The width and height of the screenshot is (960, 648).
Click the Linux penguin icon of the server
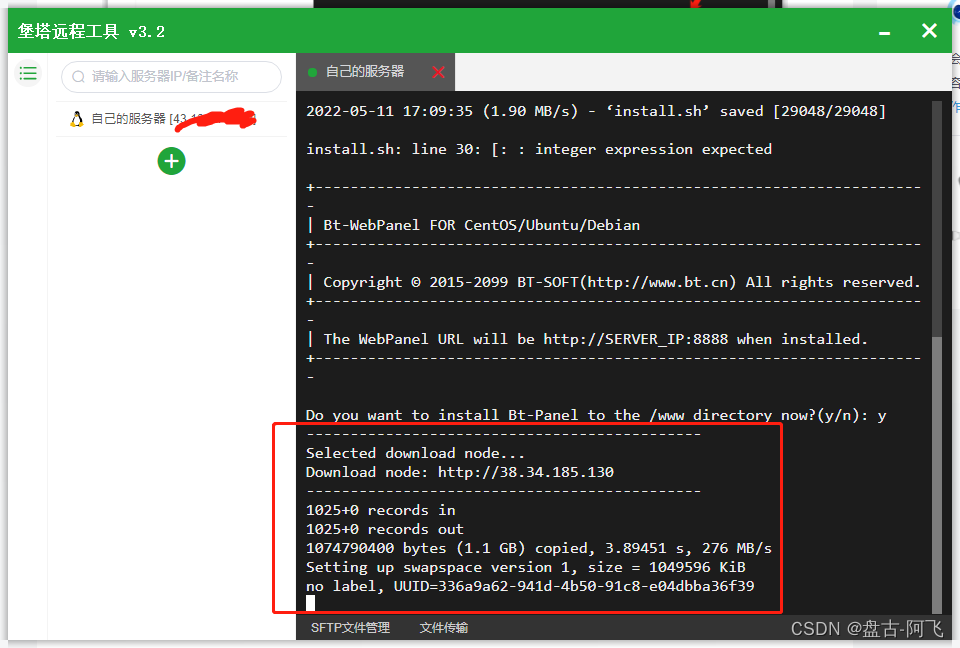77,119
